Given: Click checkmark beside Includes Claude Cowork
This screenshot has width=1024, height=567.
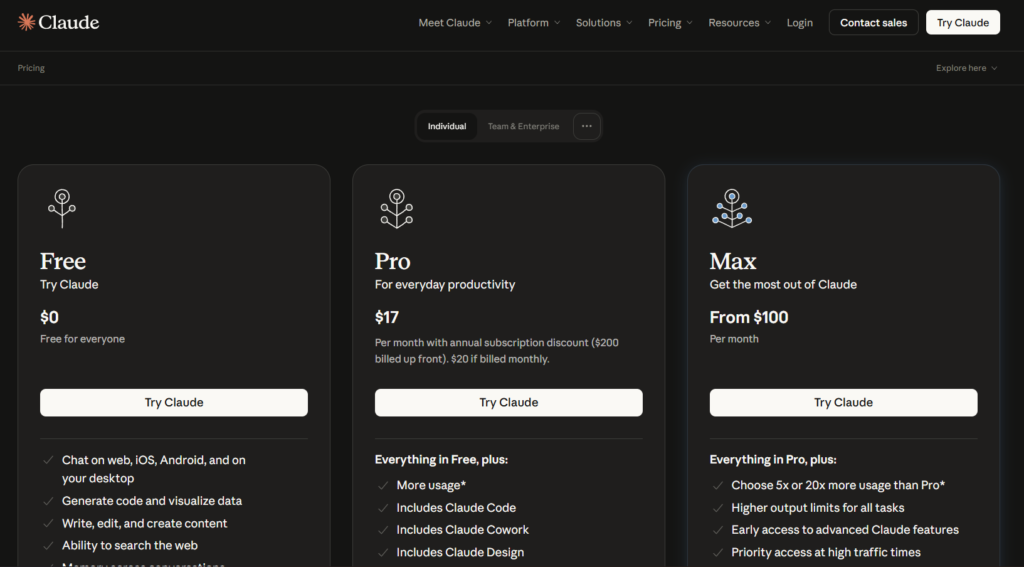Looking at the screenshot, I should [x=383, y=530].
